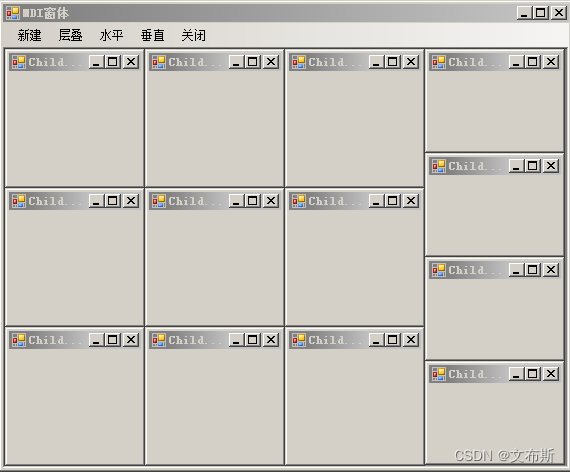Maximize the bottom Child window in second column
Screen dimensions: 570x472
tap(253, 340)
